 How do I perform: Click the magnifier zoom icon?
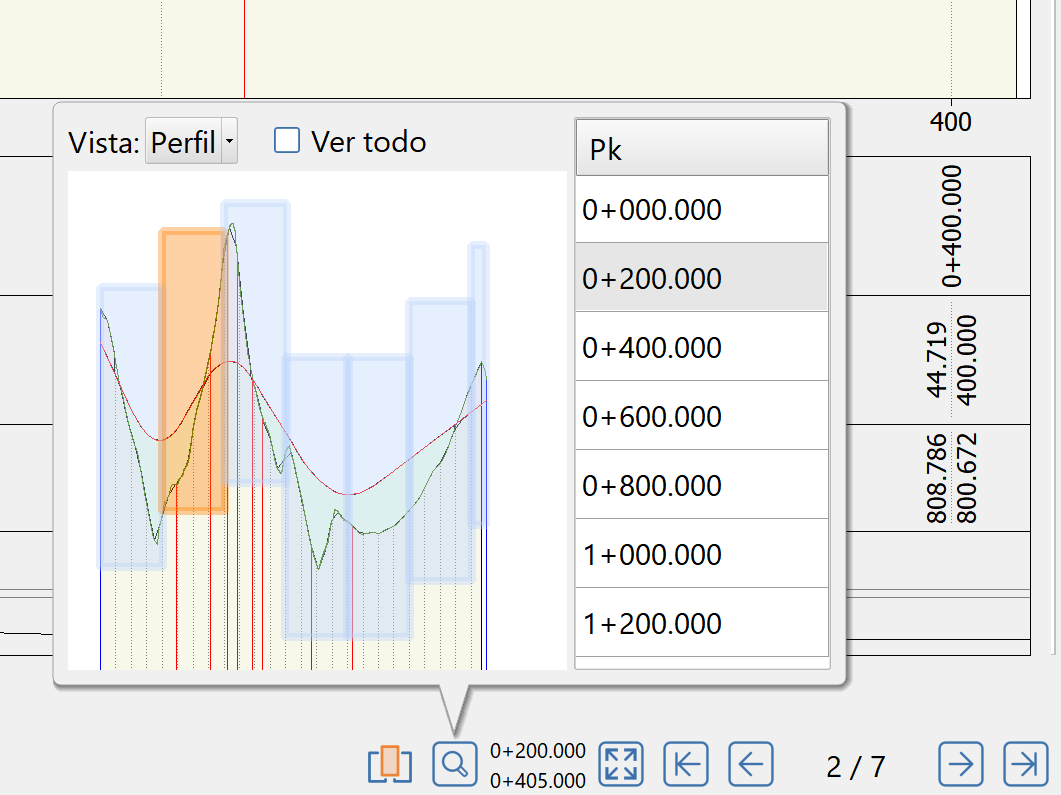454,765
